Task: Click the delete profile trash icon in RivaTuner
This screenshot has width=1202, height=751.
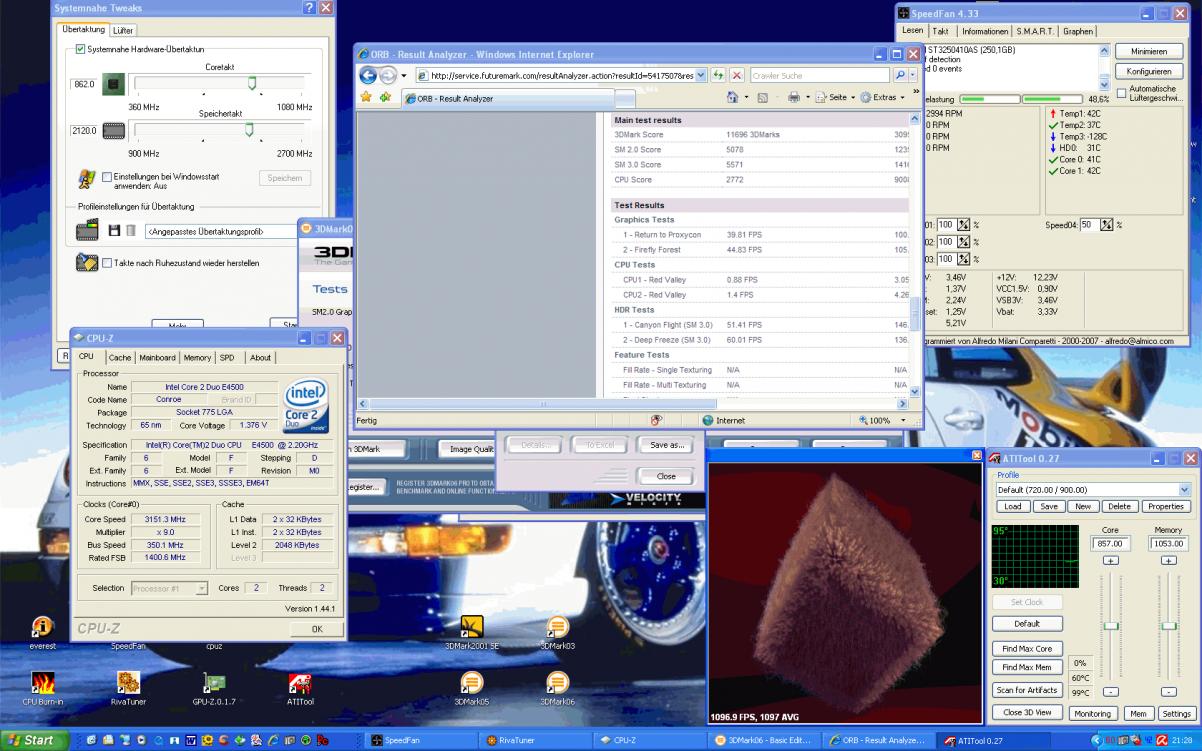Action: click(130, 231)
